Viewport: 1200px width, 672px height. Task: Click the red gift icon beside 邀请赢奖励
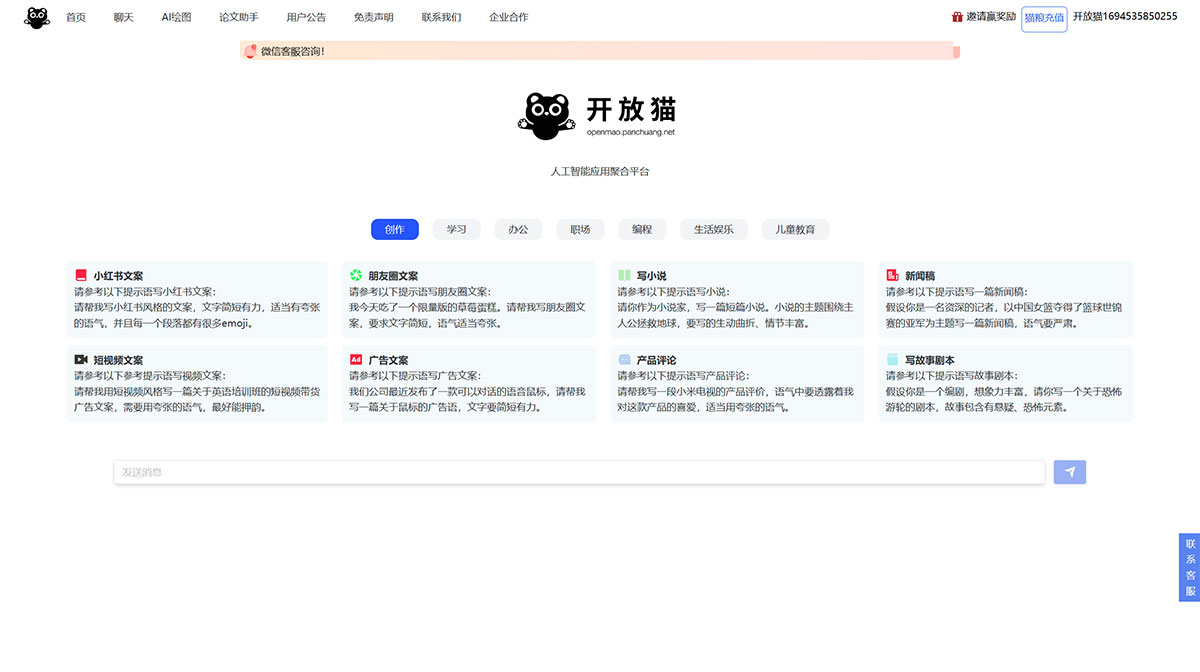(x=955, y=16)
